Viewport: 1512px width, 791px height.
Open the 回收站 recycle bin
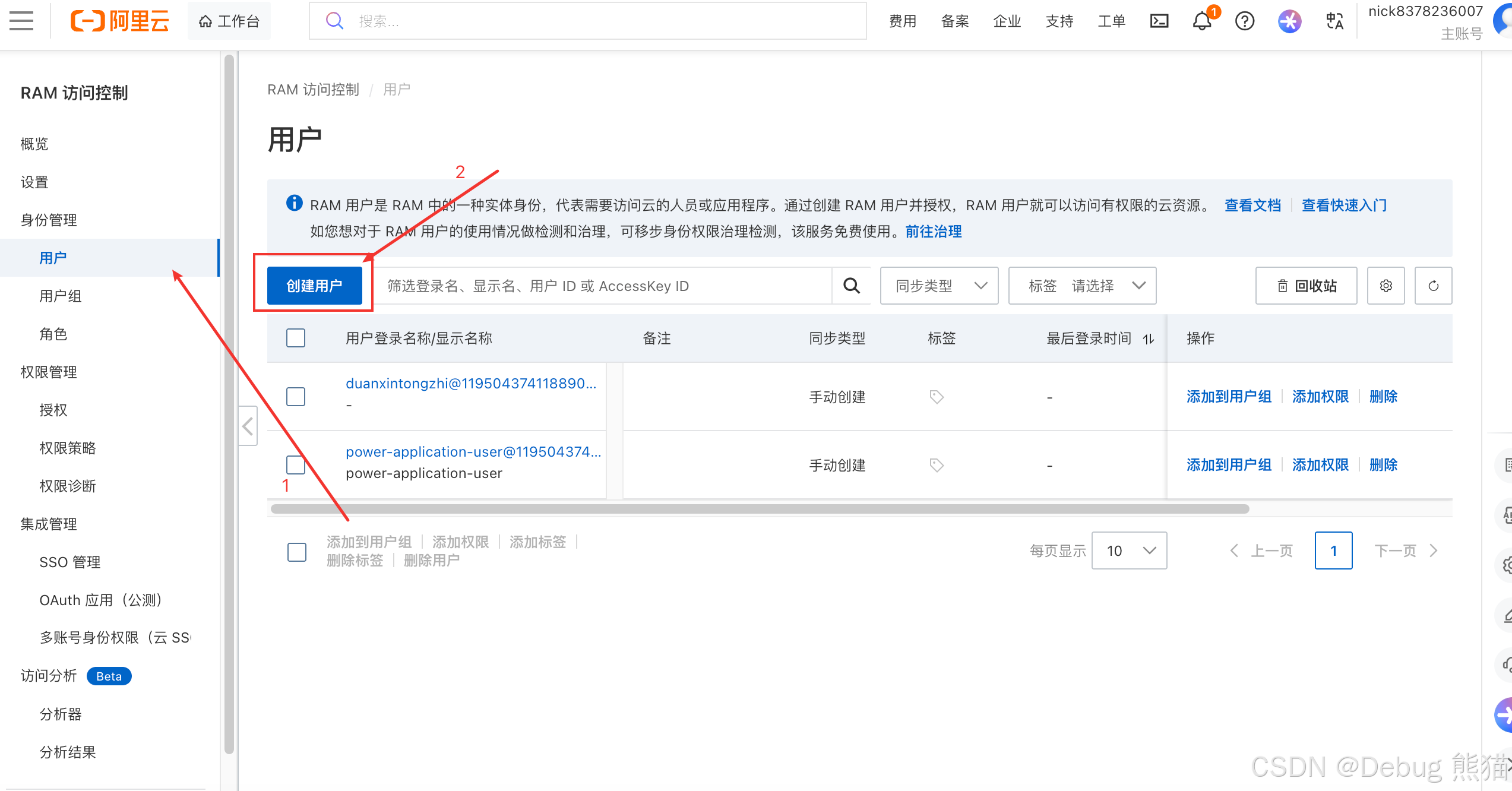coord(1306,286)
